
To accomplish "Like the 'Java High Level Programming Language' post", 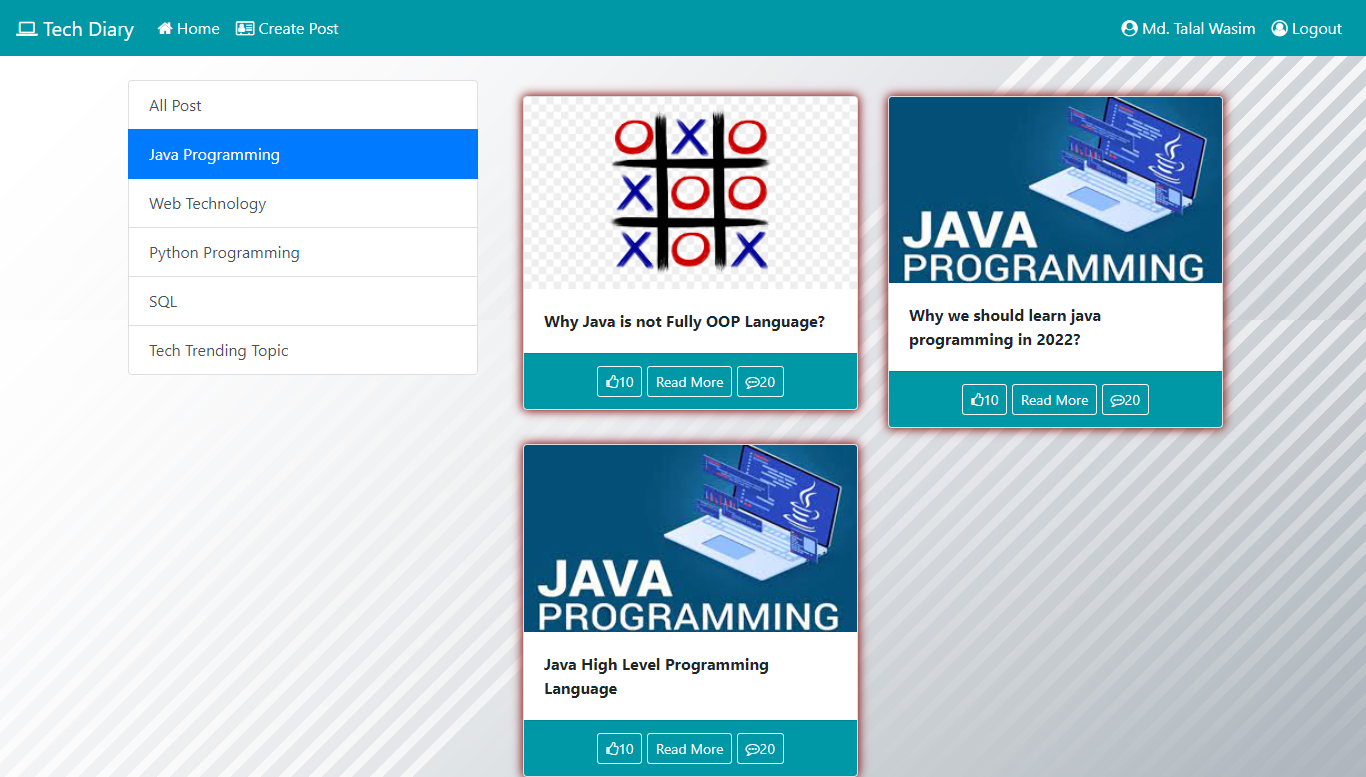I will (x=619, y=749).
